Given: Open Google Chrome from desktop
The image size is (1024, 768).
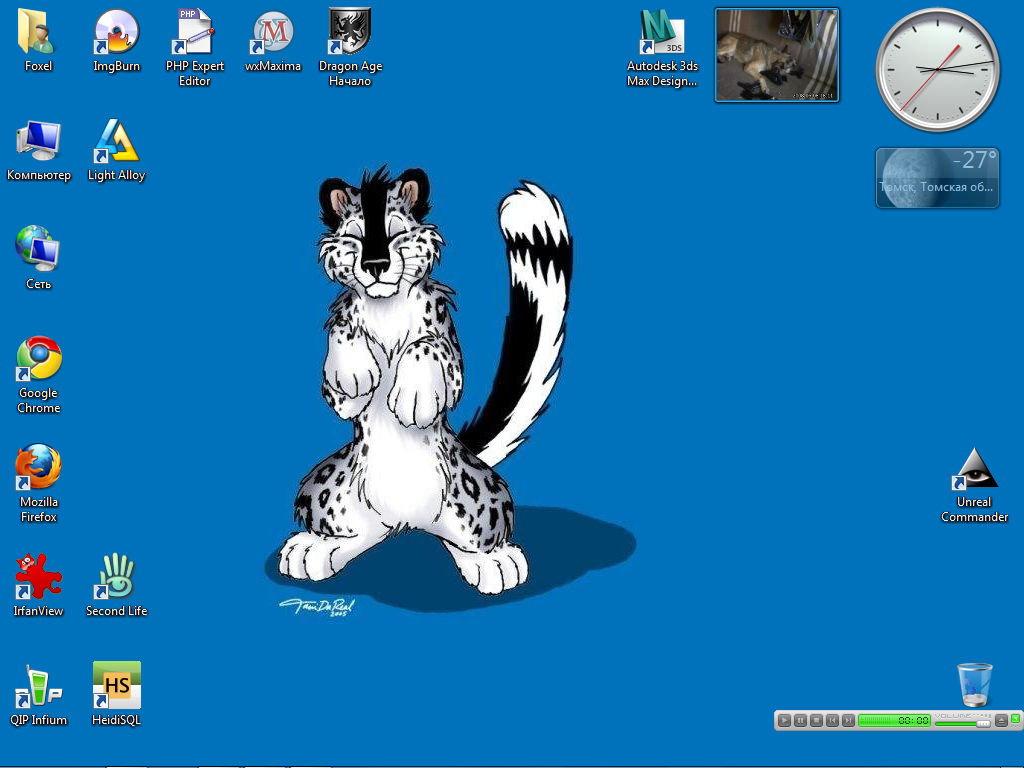Looking at the screenshot, I should [x=38, y=359].
